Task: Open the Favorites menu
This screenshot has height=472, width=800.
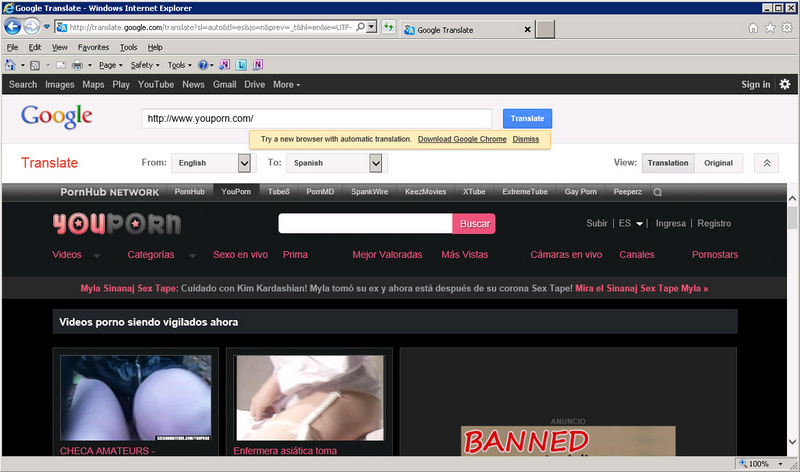Action: (x=93, y=47)
